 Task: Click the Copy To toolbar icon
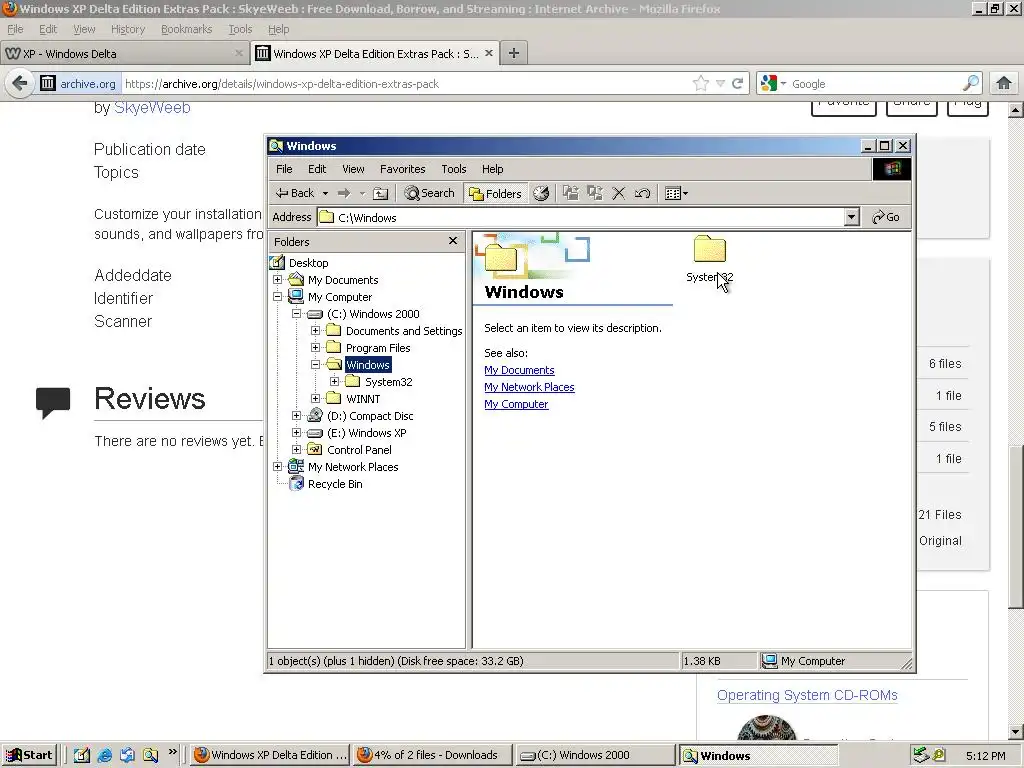594,193
